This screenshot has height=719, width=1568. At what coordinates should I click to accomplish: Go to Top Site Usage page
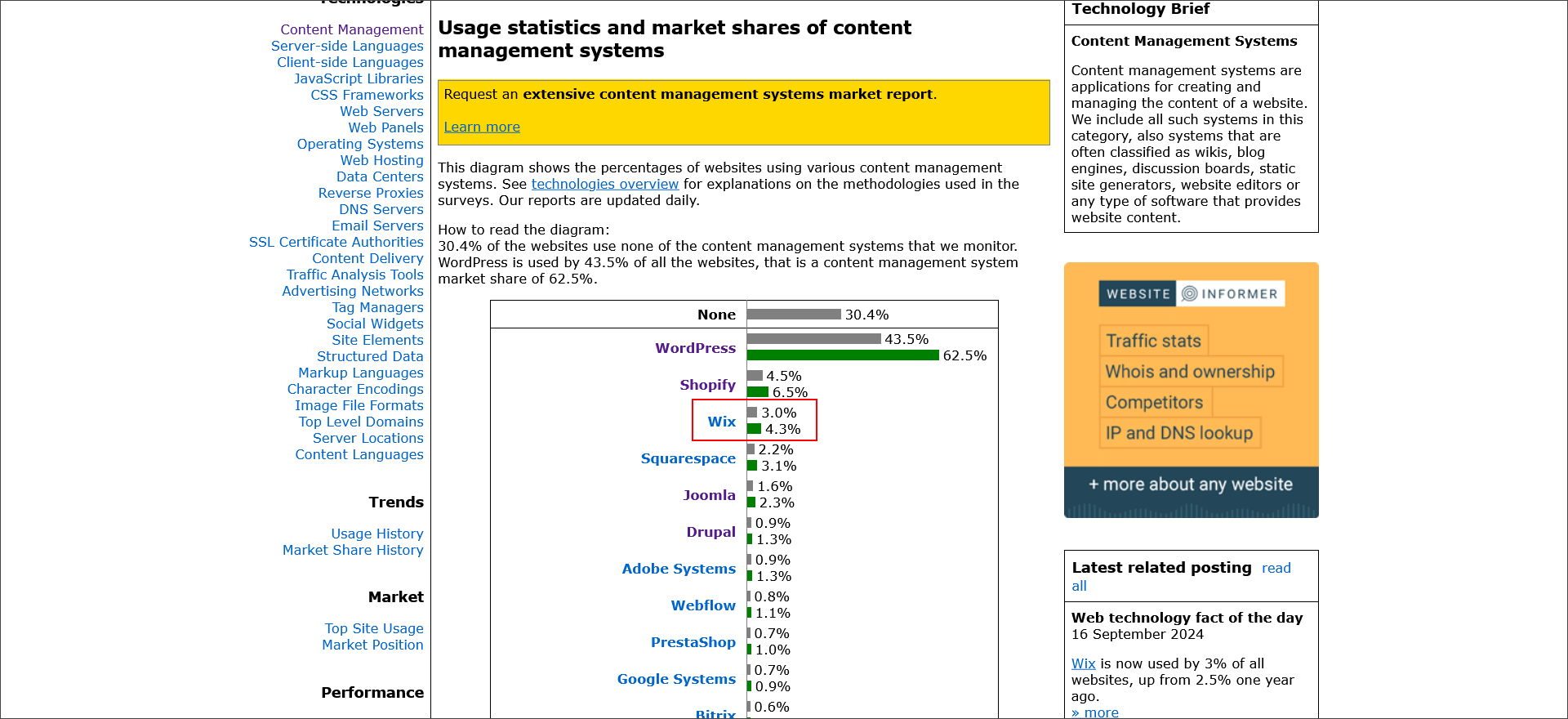pos(374,628)
